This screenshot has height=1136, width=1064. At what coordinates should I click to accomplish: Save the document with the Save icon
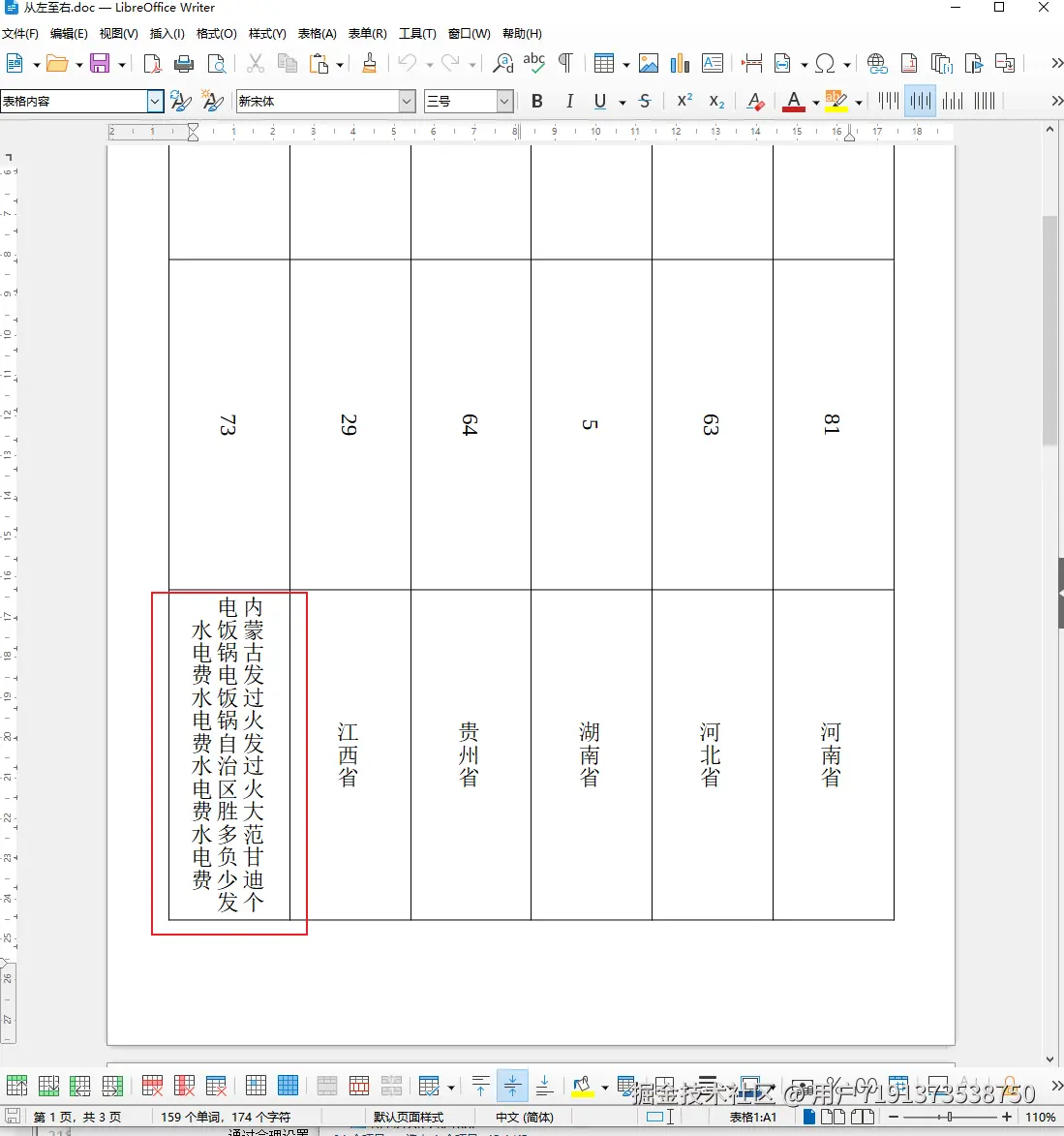tap(99, 64)
